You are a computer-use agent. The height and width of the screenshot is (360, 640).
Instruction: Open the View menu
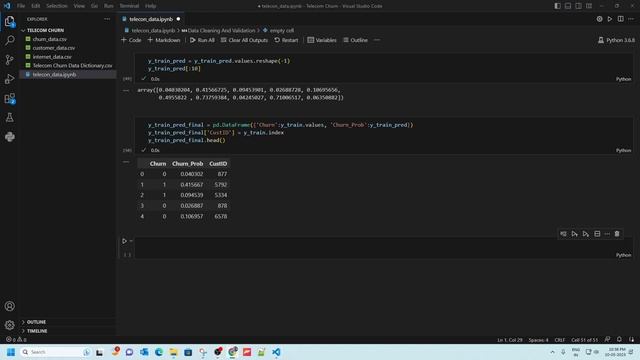[79, 6]
